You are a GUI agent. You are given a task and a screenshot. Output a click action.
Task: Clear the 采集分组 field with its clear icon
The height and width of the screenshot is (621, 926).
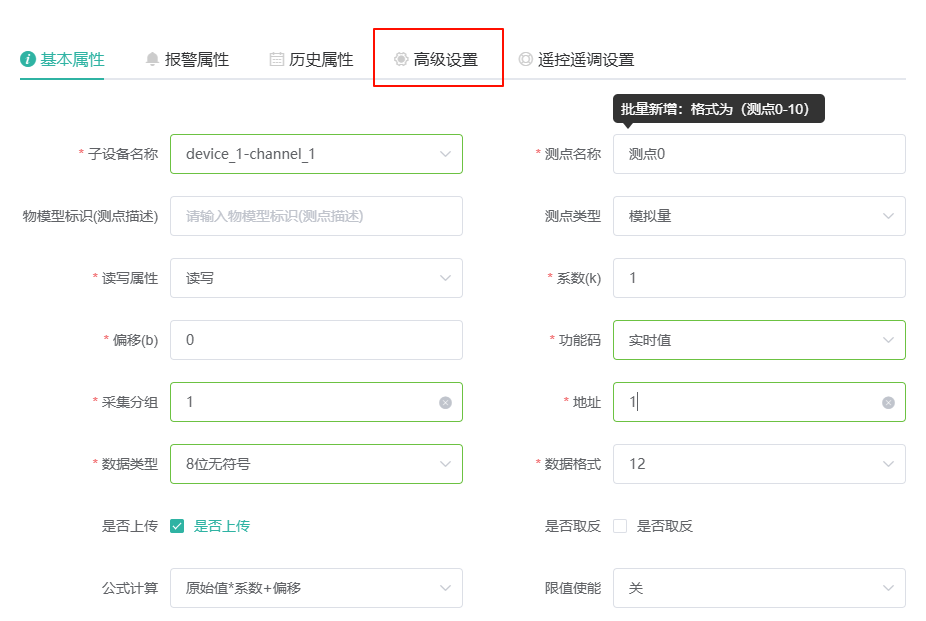tap(445, 402)
